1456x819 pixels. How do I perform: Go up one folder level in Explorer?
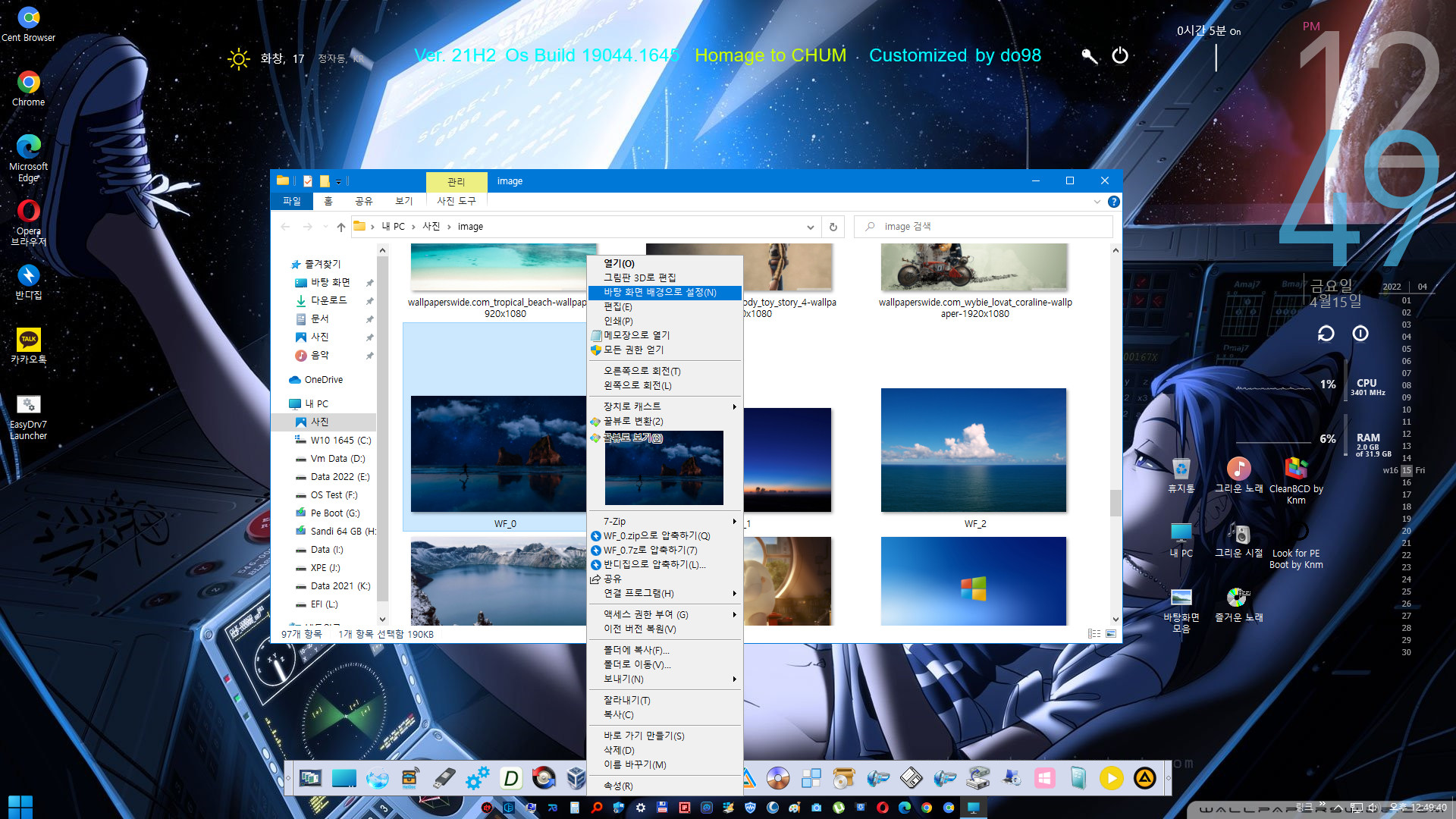(341, 227)
